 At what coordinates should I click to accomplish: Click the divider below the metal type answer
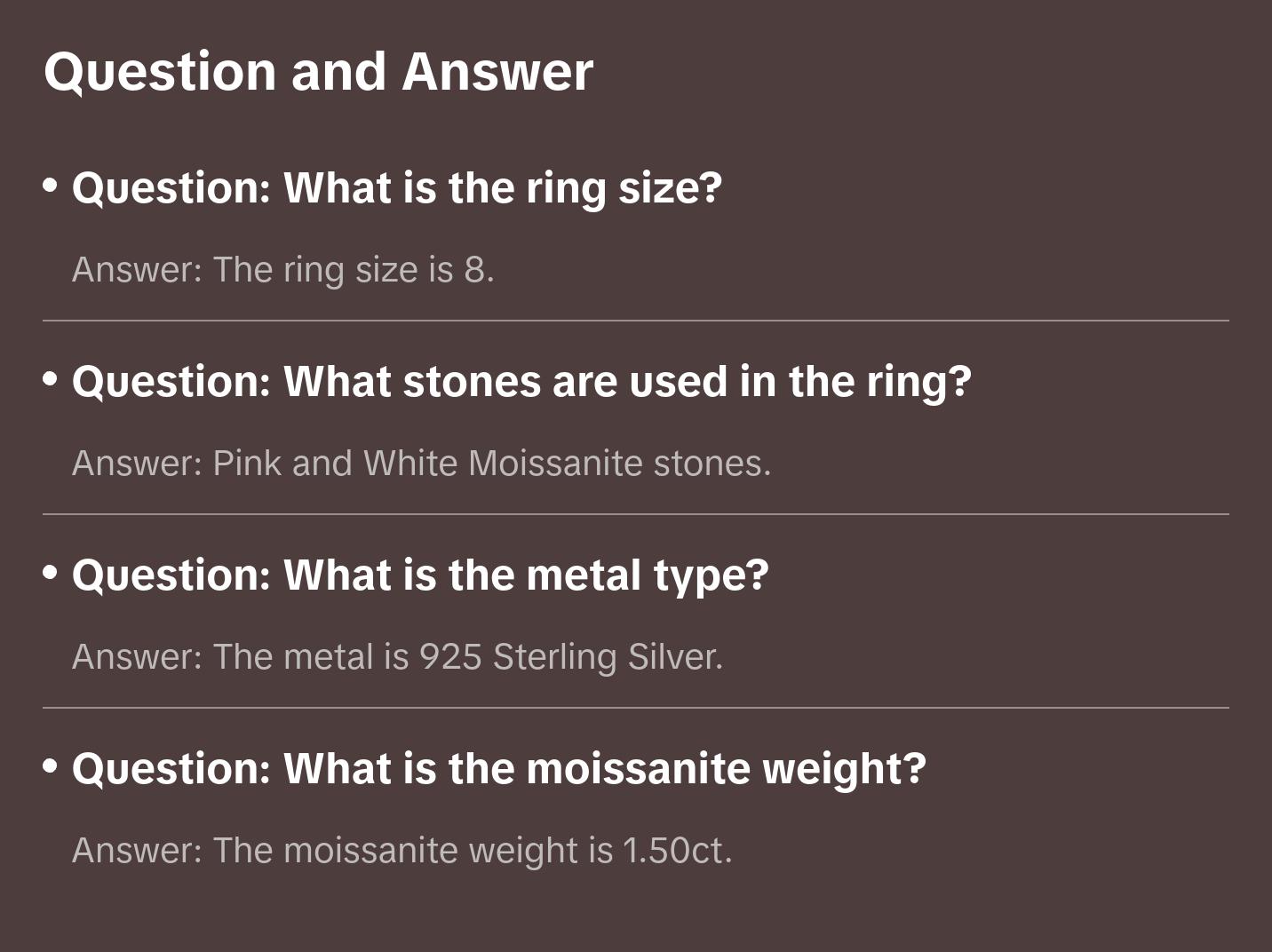pyautogui.click(x=636, y=708)
